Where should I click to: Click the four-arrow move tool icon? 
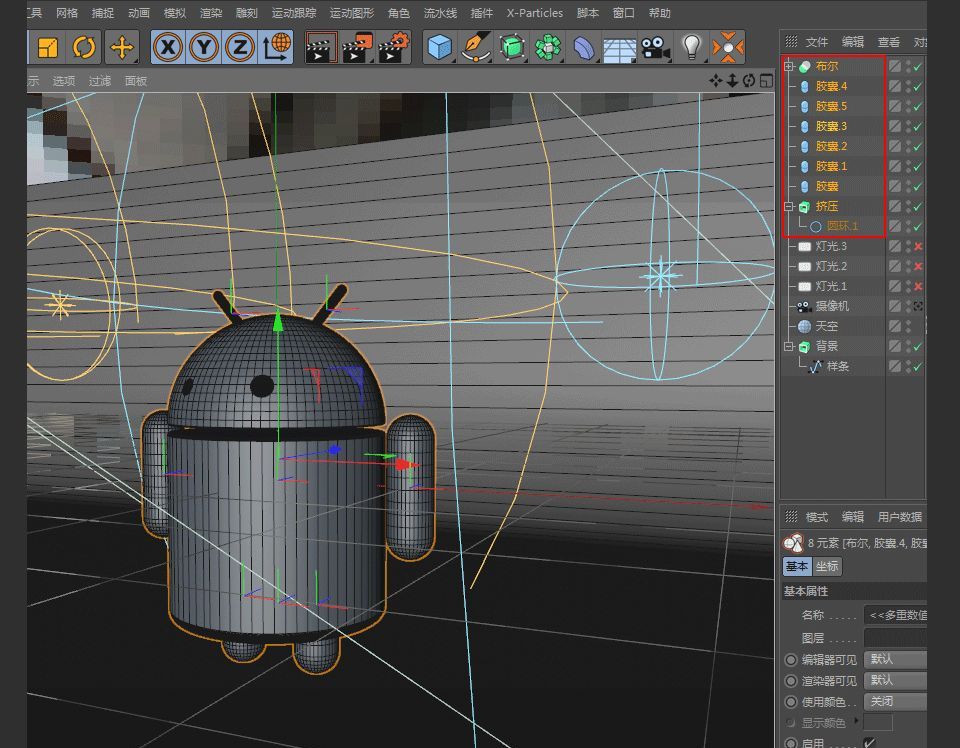122,47
